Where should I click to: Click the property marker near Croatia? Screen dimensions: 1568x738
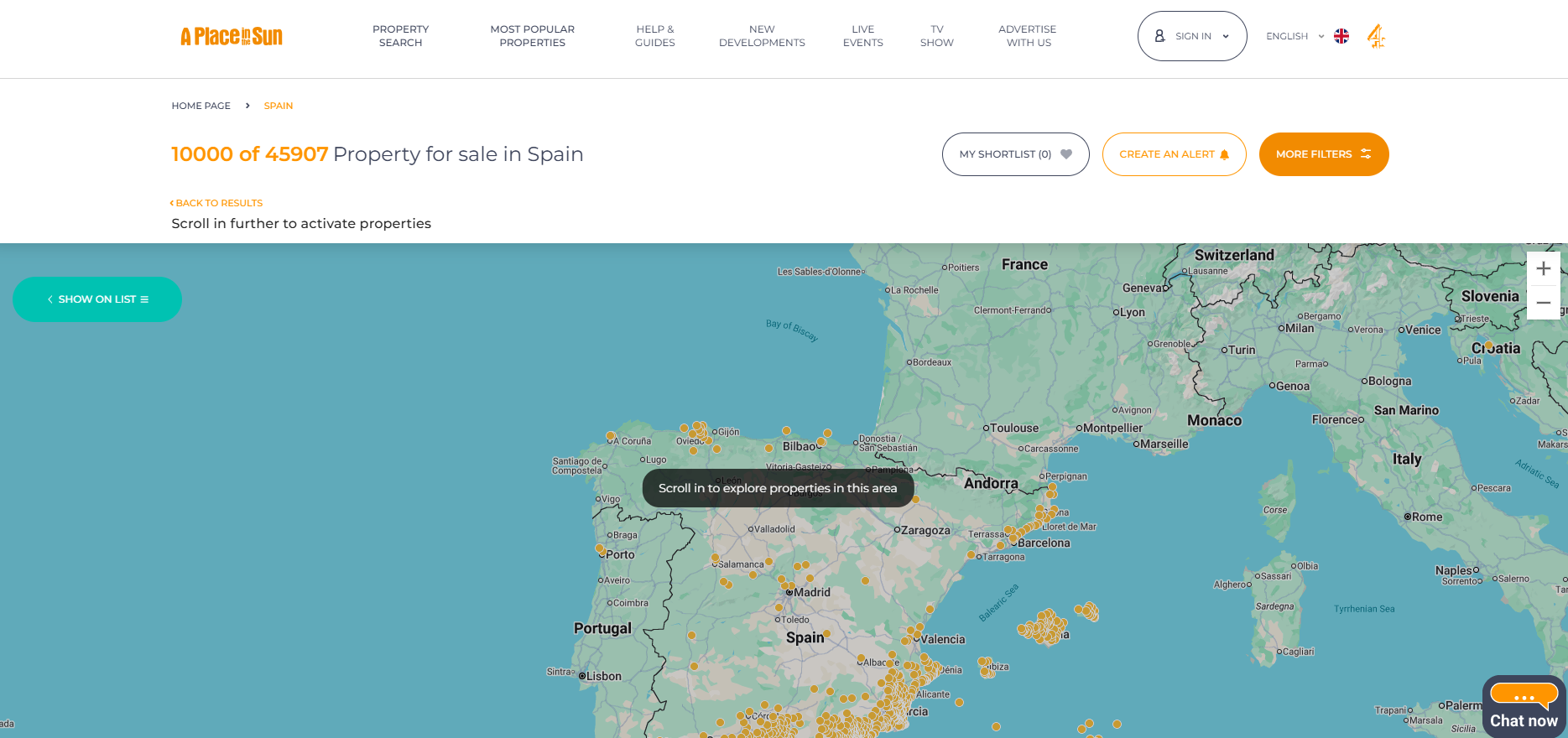[1488, 345]
